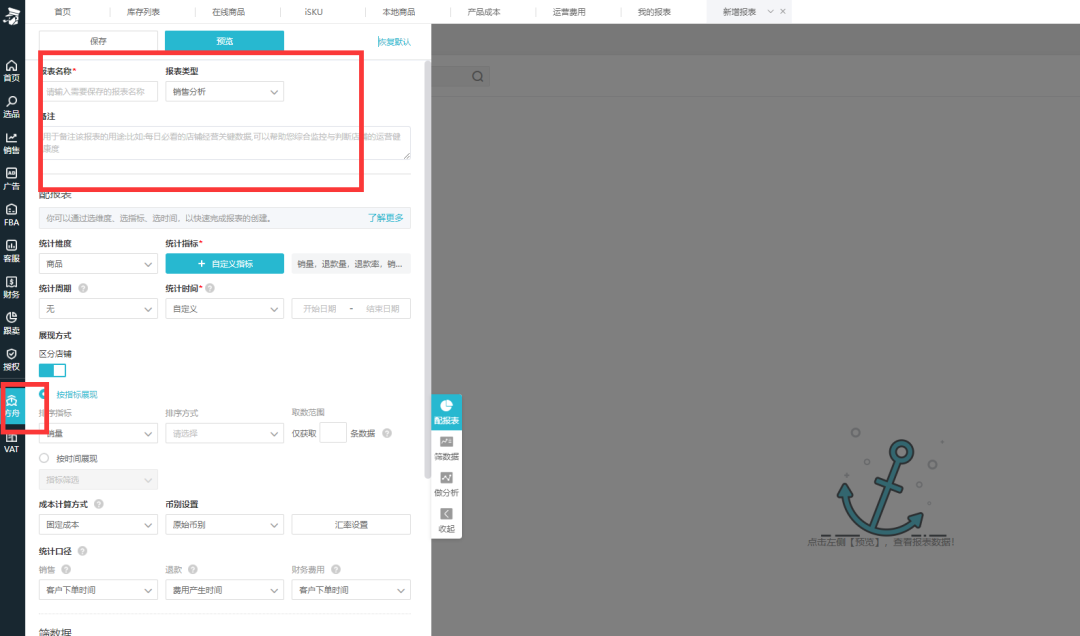Open the 财务费用 dropdown showing 客户下单时间

(351, 590)
